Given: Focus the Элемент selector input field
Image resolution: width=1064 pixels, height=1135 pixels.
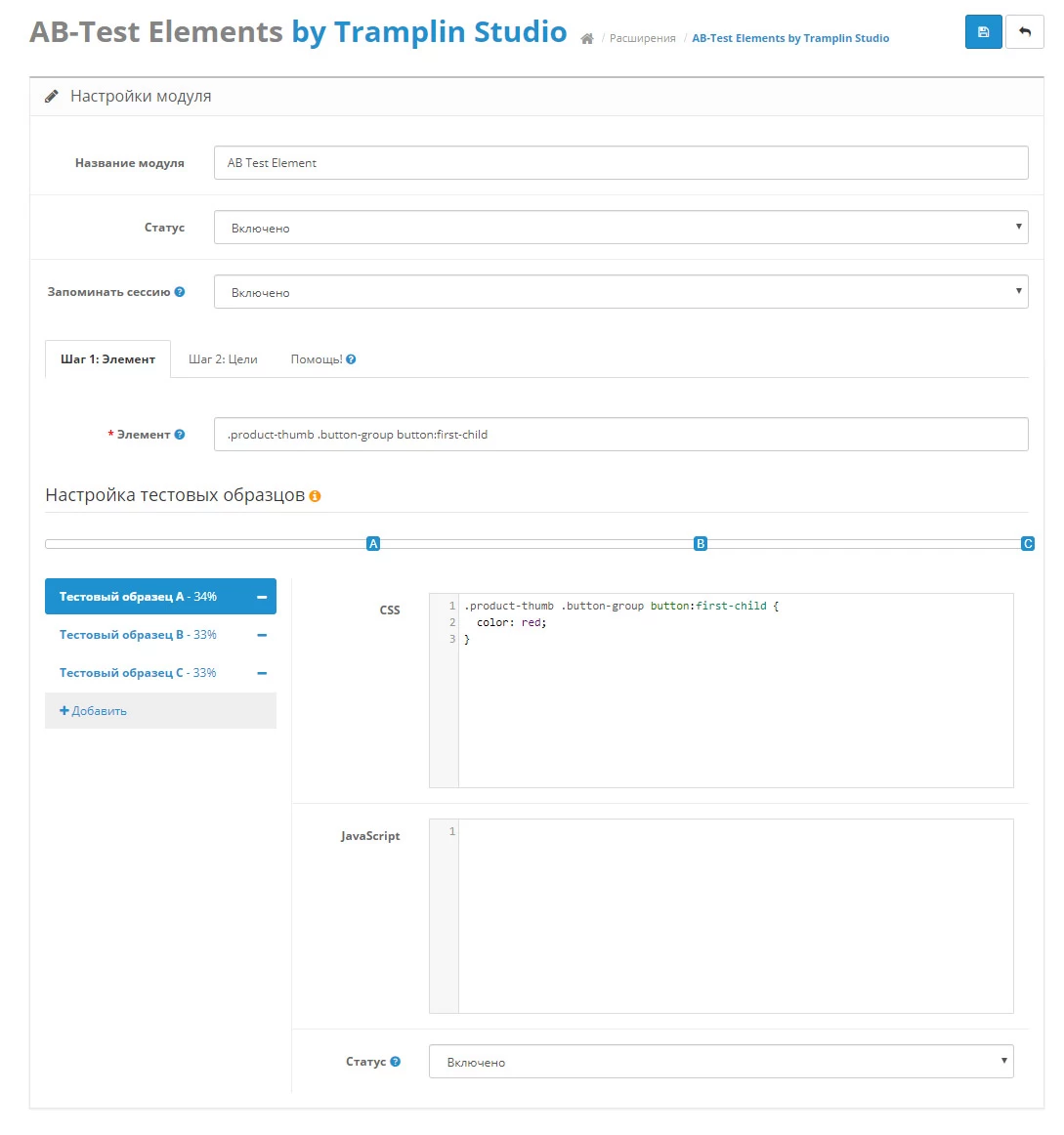Looking at the screenshot, I should [620, 435].
